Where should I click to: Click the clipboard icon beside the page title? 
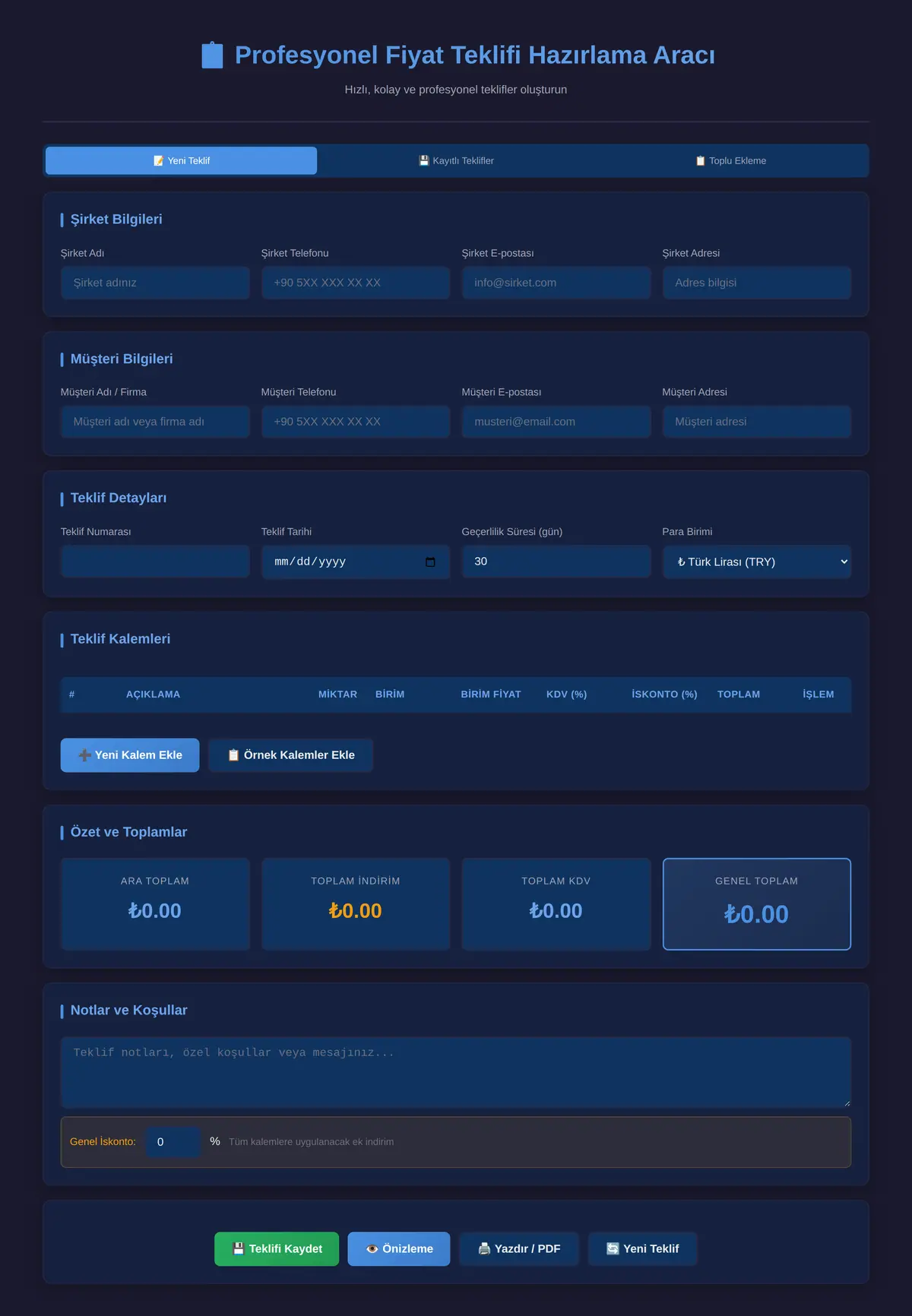pos(212,55)
